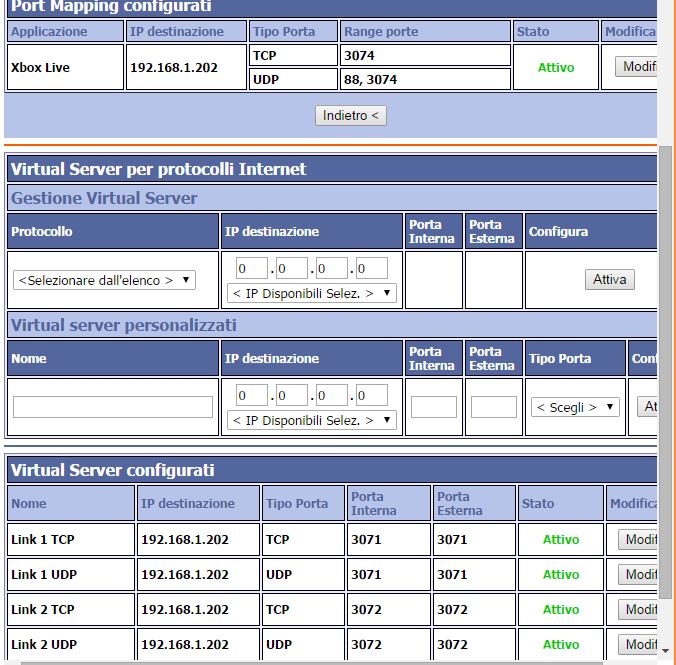Modify the Xbox Live port mapping

[x=637, y=67]
